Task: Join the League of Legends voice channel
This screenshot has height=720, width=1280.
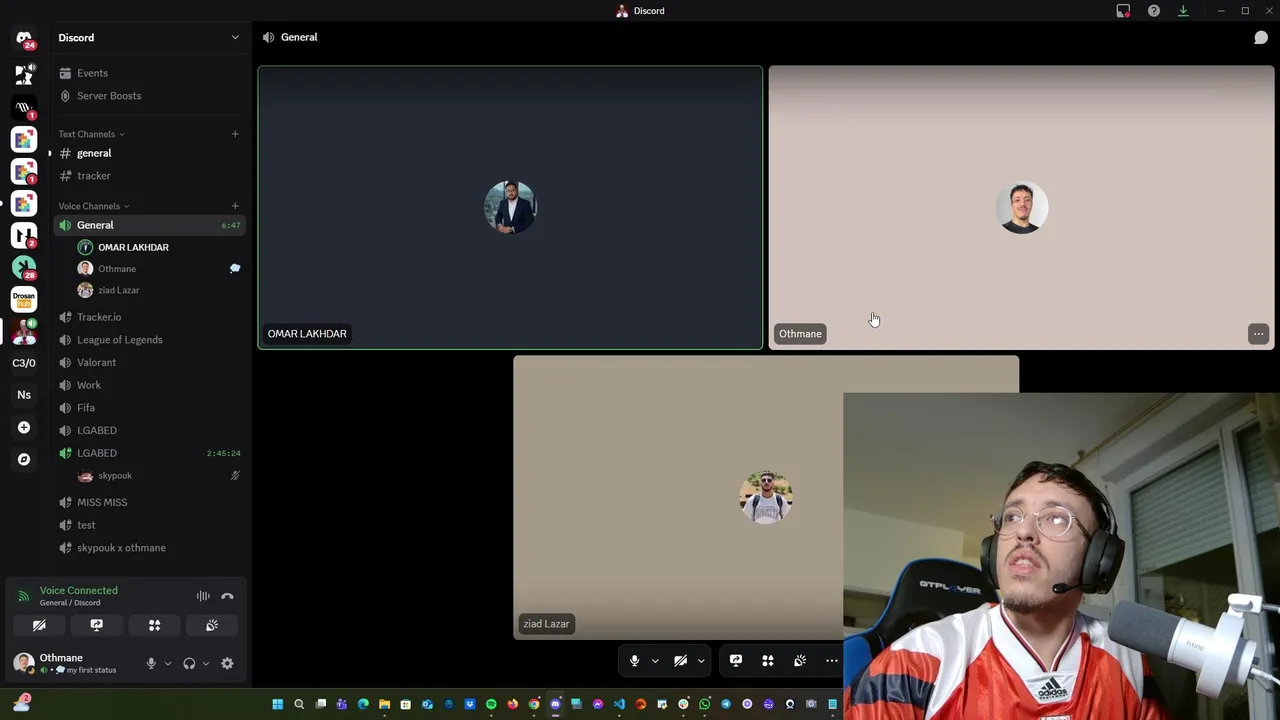Action: (149, 340)
